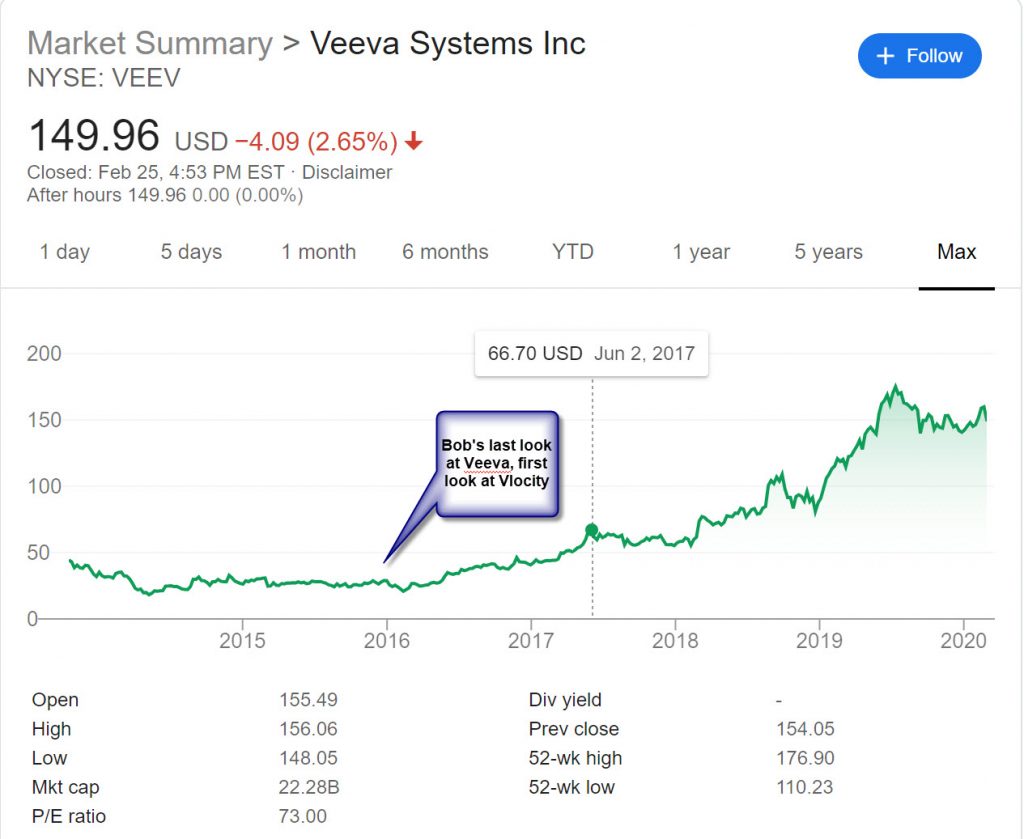Select the 1 day tab
1024x839 pixels.
point(65,252)
